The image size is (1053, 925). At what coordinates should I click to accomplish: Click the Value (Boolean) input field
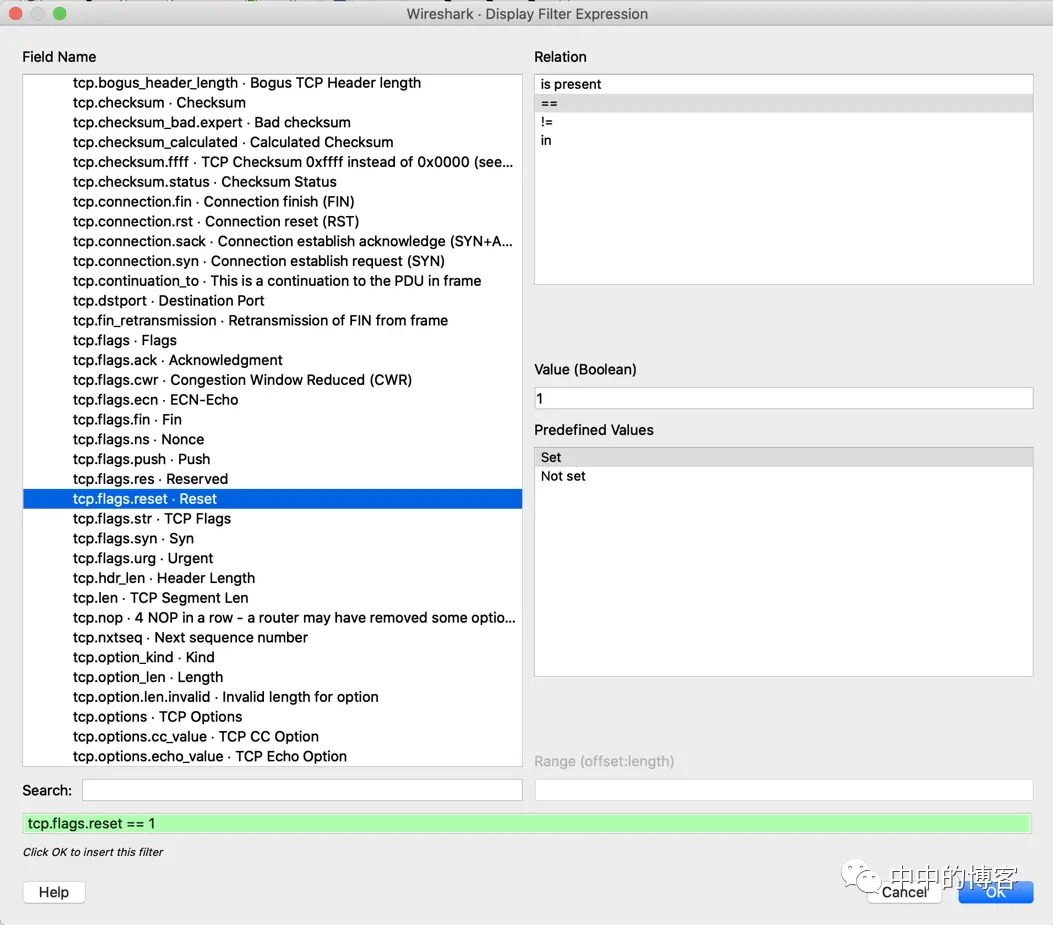point(784,398)
